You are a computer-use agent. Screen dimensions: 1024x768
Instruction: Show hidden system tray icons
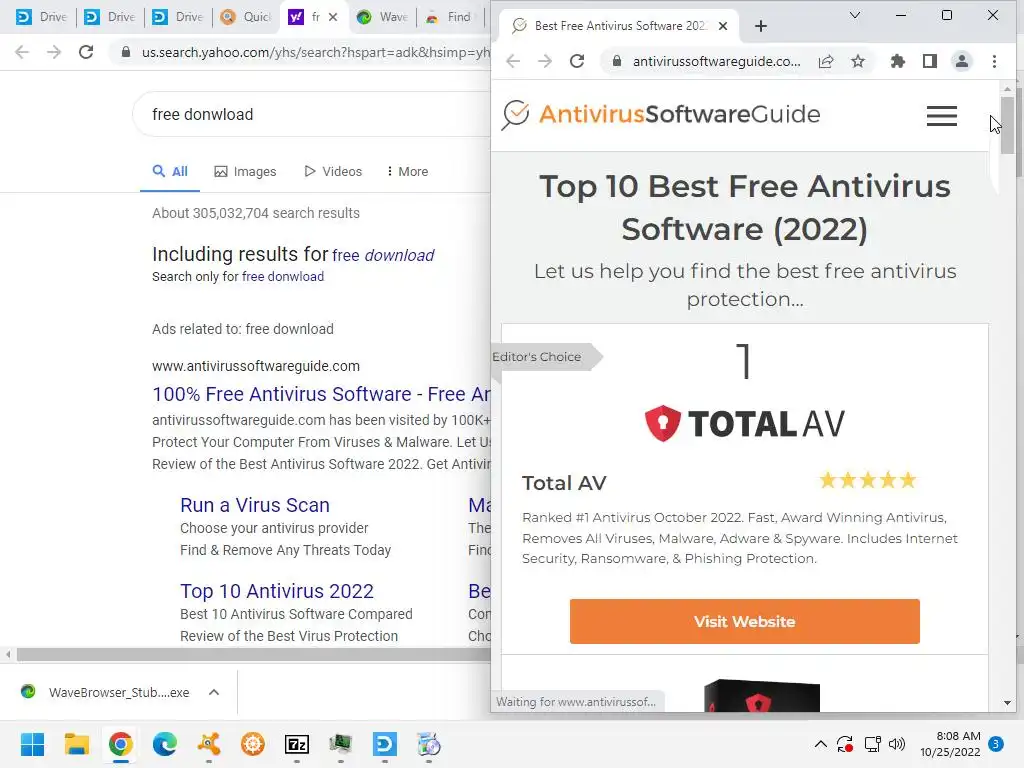coord(820,744)
